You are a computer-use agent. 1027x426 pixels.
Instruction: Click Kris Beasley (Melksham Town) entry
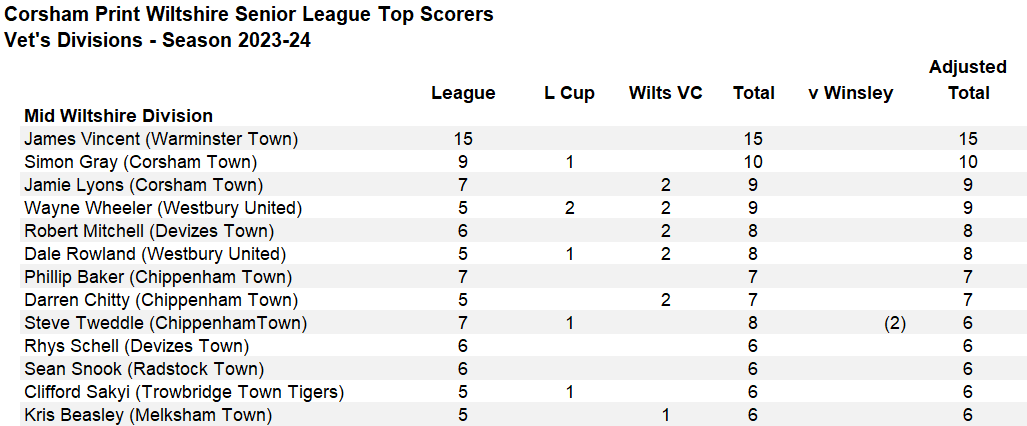click(x=148, y=415)
